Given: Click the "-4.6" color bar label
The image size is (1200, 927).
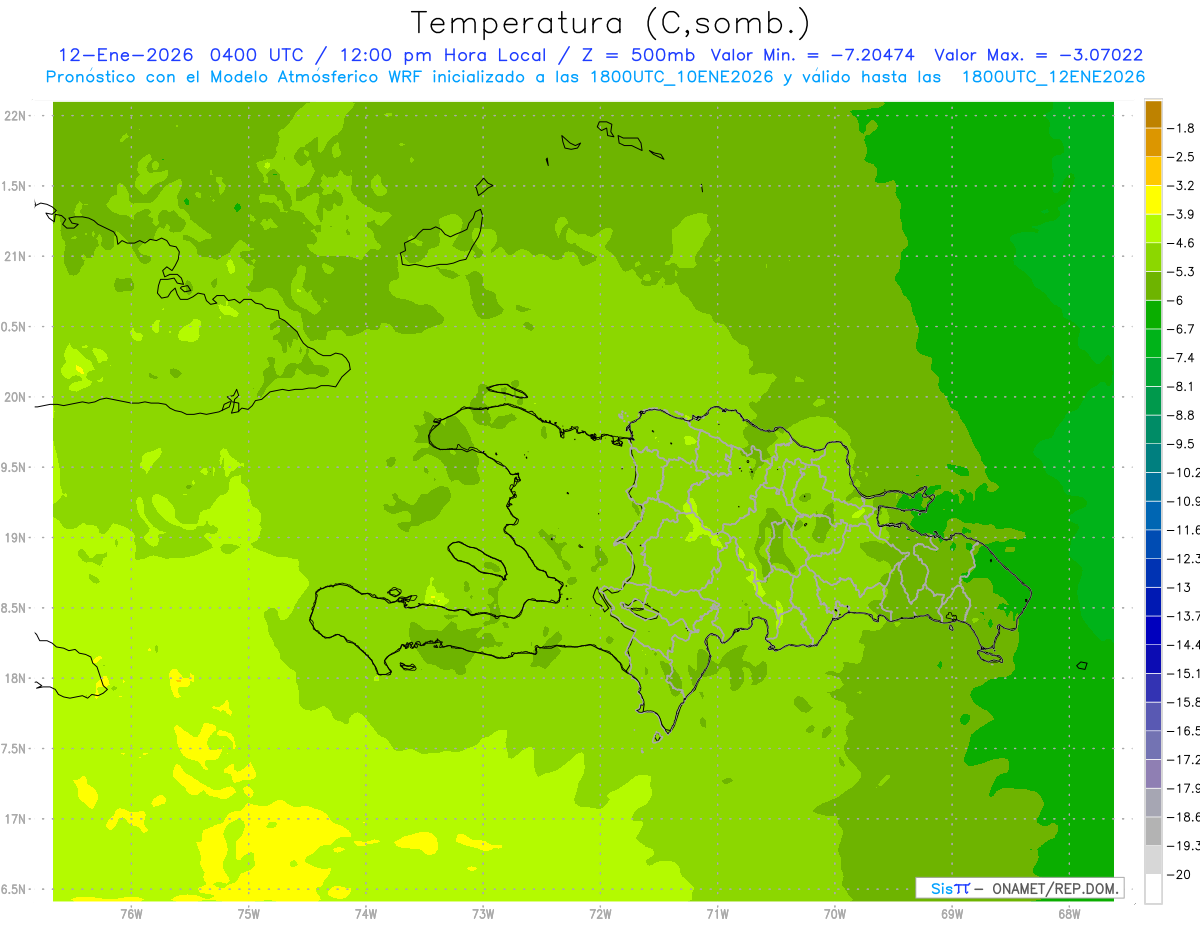Looking at the screenshot, I should (1181, 243).
